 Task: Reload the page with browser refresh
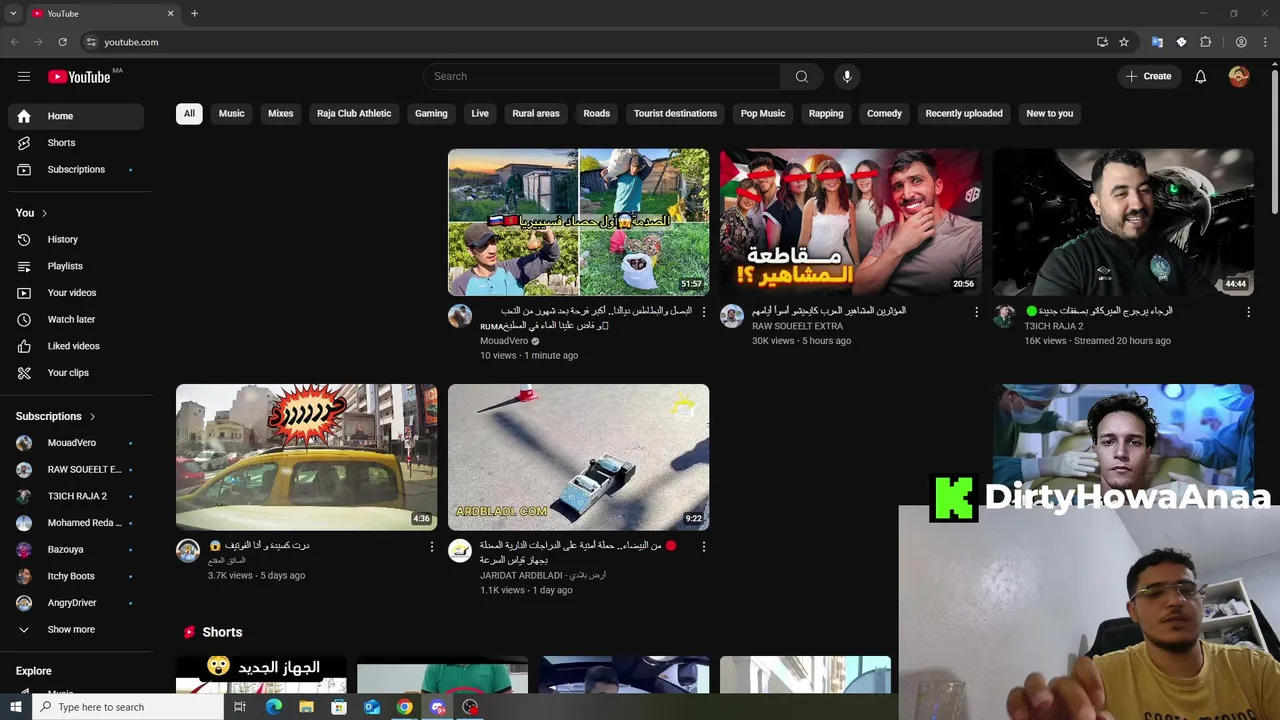(62, 42)
